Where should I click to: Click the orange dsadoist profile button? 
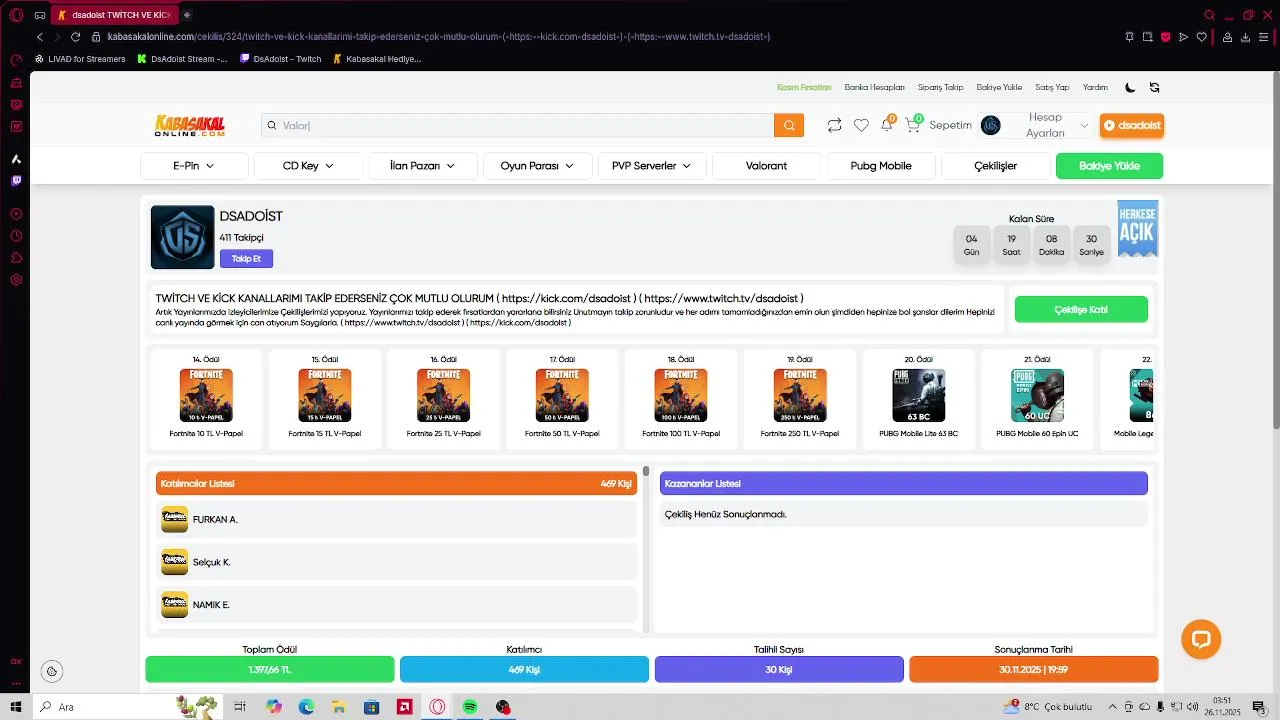tap(1132, 125)
